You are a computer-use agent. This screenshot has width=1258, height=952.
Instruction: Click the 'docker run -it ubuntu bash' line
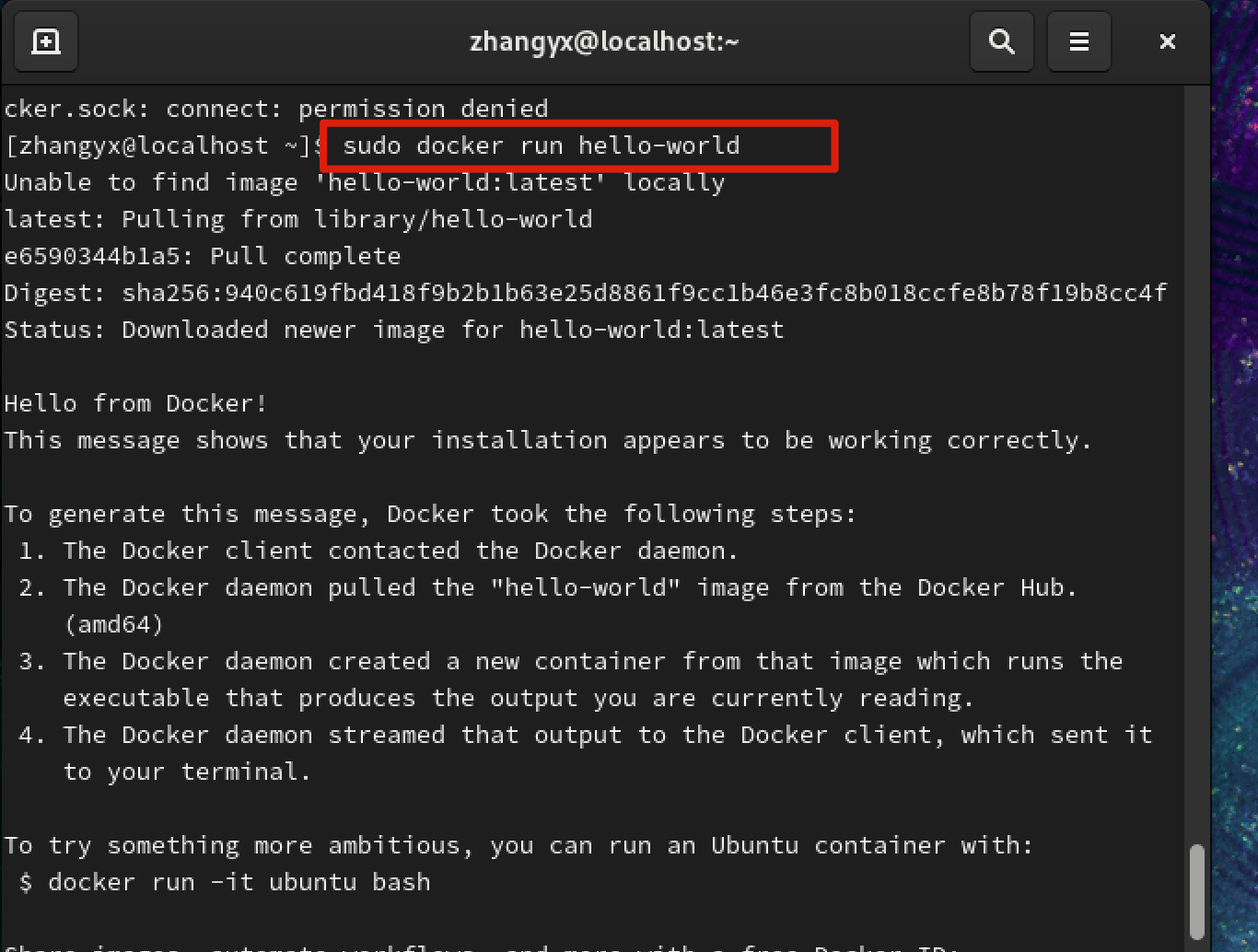pyautogui.click(x=225, y=882)
